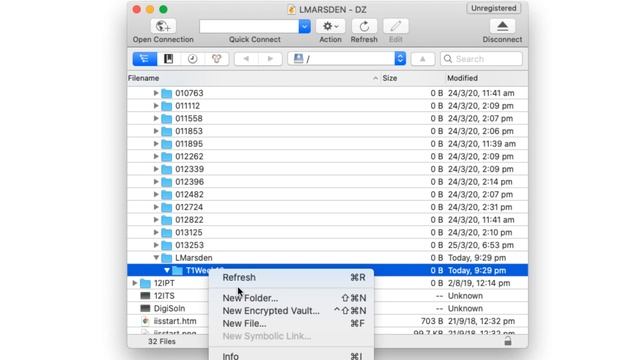640x360 pixels.
Task: Click the 12ITS drive icon
Action: tap(145, 296)
